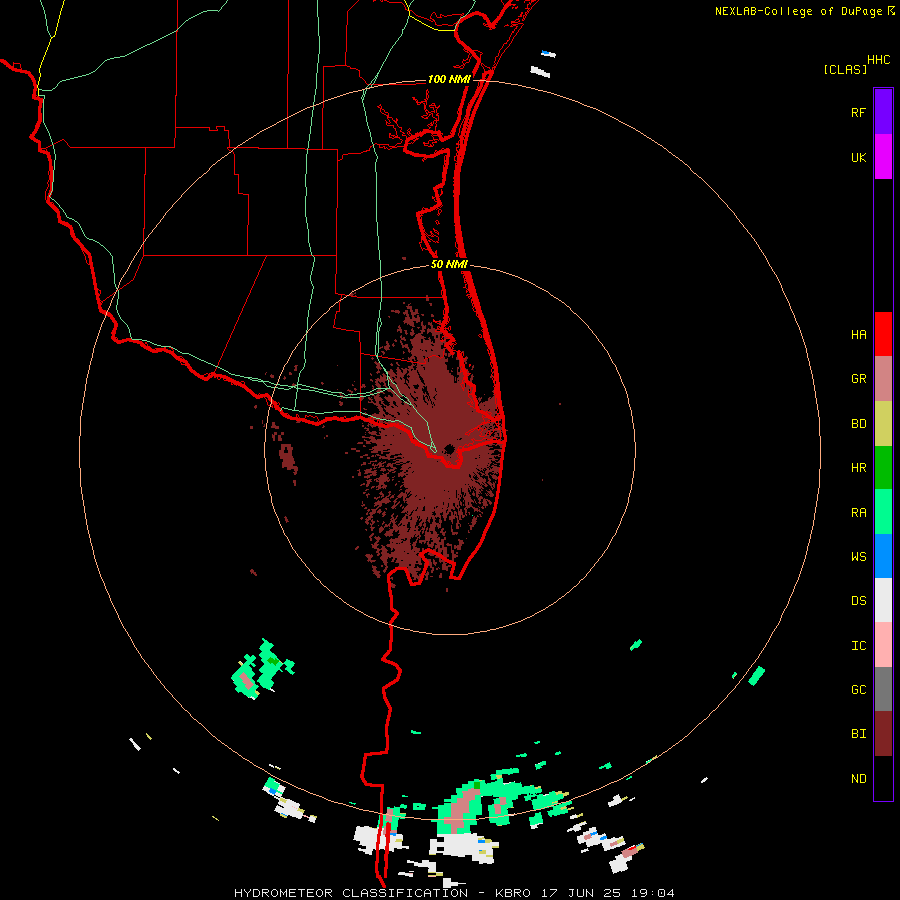This screenshot has width=900, height=900.
Task: Click the RA light green legend swatch
Action: click(883, 512)
